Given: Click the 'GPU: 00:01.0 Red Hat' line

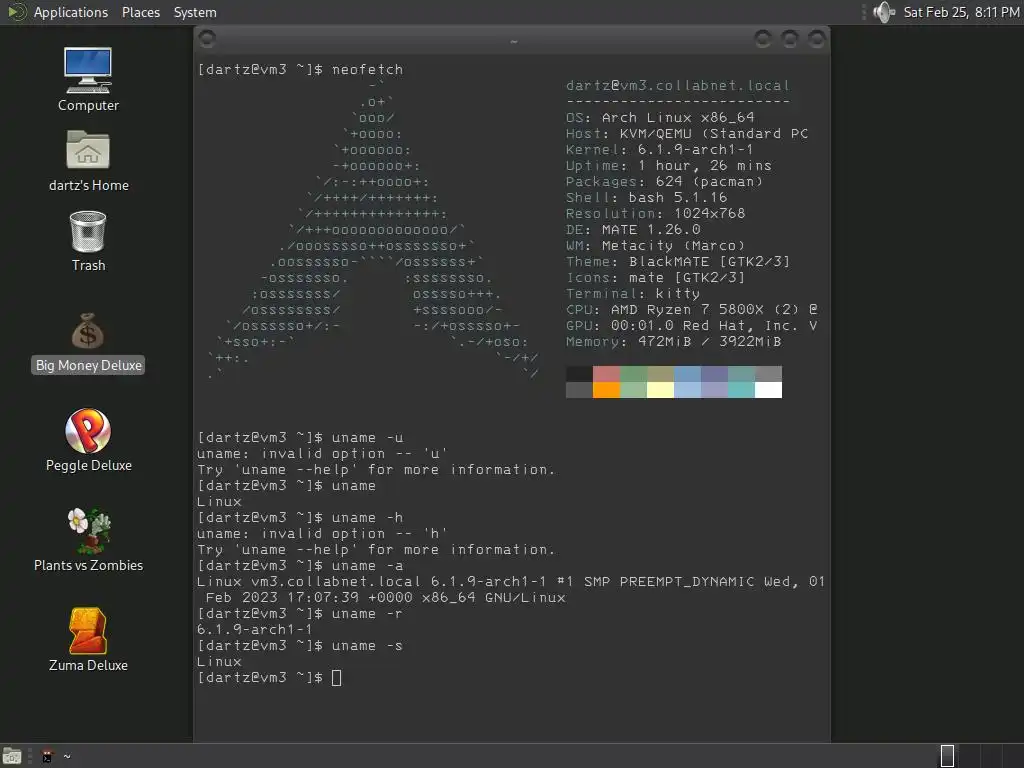Looking at the screenshot, I should click(x=692, y=326).
